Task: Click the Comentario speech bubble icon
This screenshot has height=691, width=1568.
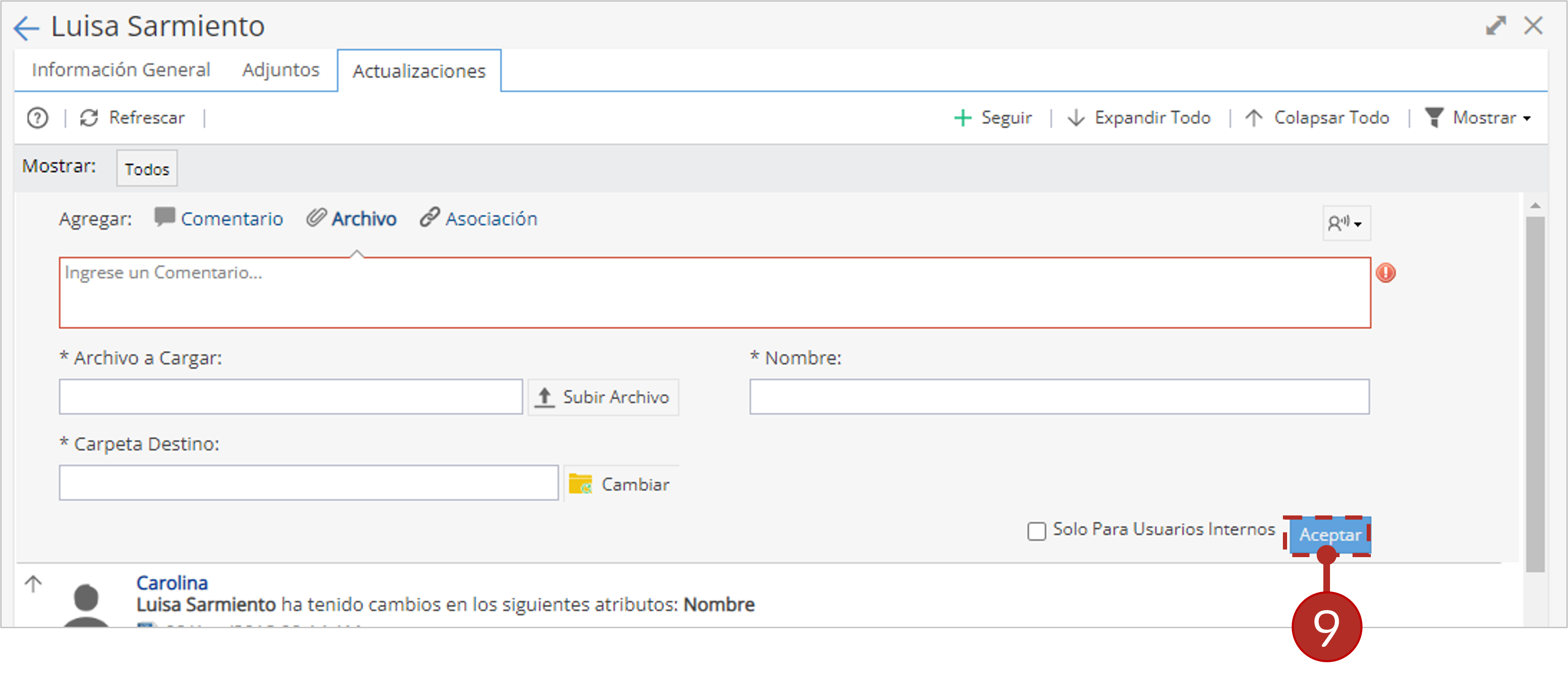Action: click(164, 217)
